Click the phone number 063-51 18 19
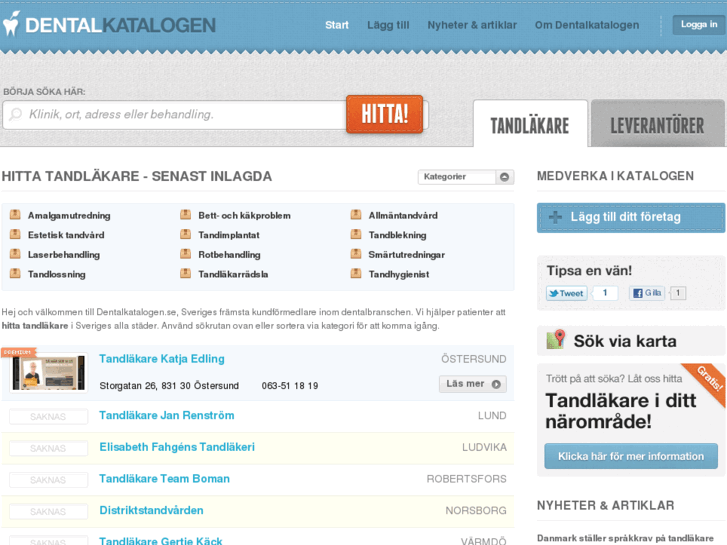This screenshot has height=545, width=727. [x=290, y=385]
